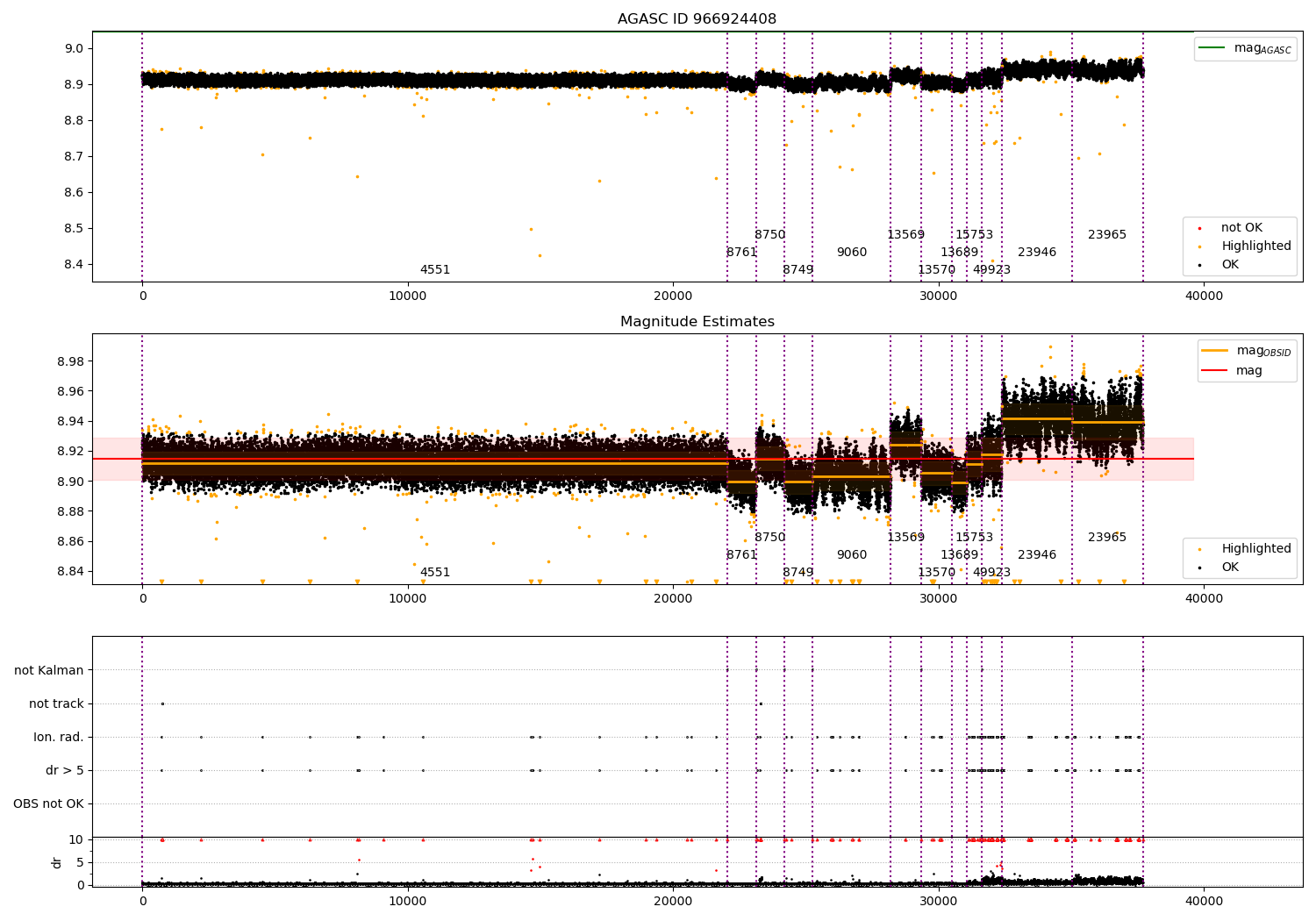Click obsid label '9060' in the top plot

point(852,253)
